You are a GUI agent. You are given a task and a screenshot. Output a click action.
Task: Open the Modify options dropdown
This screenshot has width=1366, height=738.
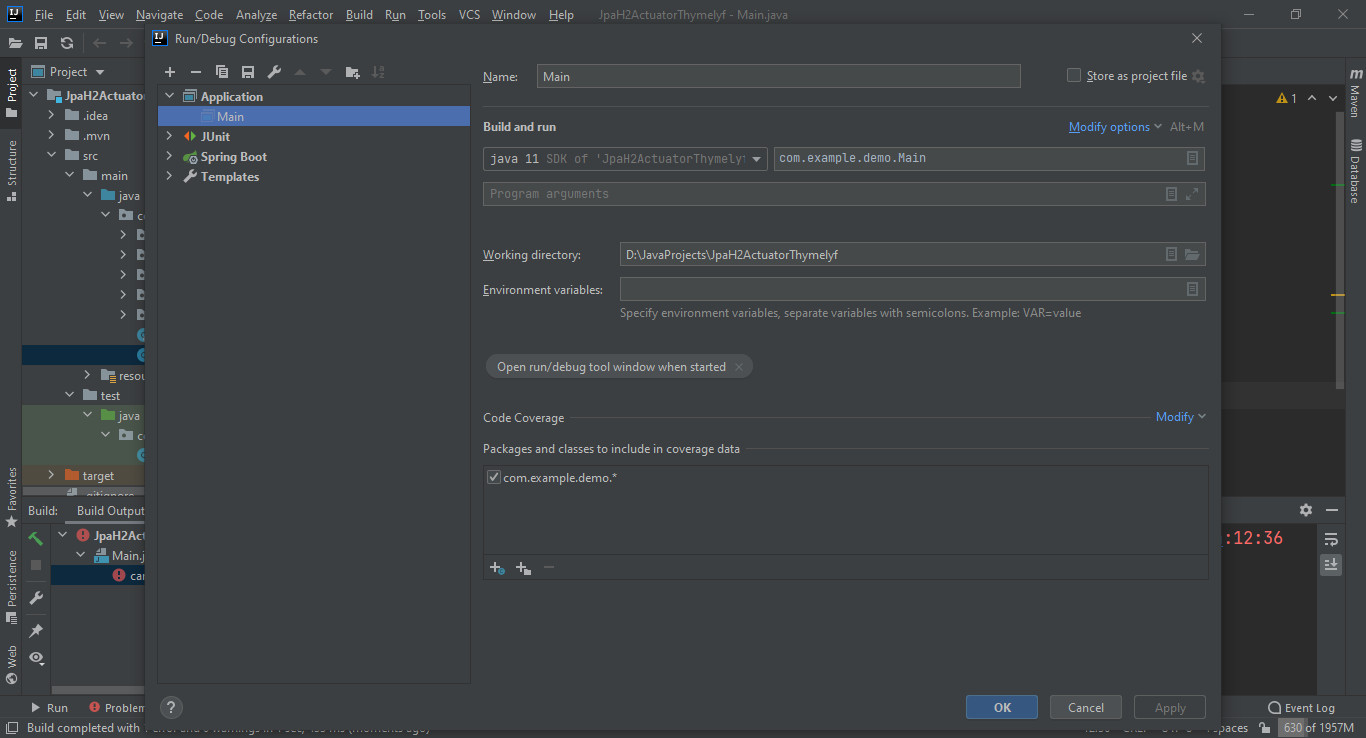point(1108,126)
